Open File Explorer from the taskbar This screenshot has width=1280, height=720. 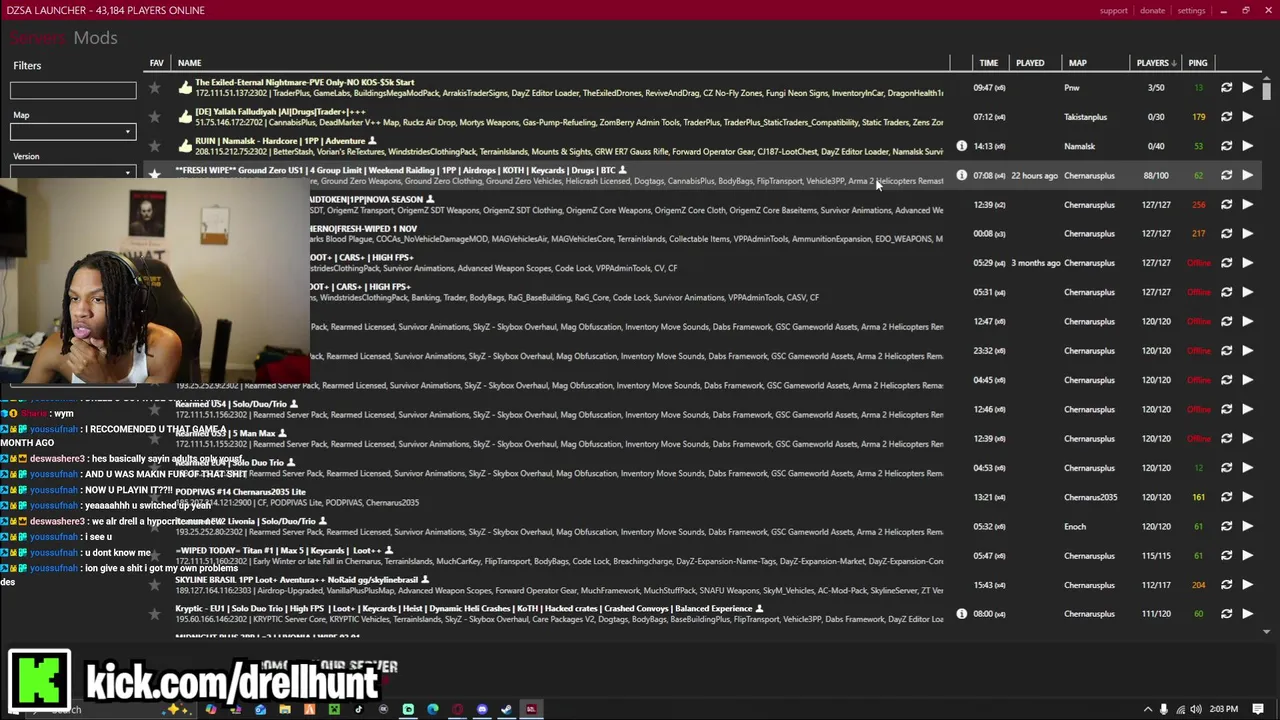pos(285,710)
